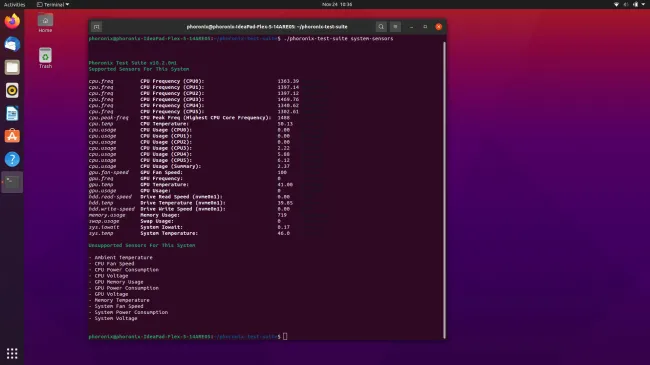Click '- System Voltage' list entry
The image size is (650, 365).
[x=113, y=319]
